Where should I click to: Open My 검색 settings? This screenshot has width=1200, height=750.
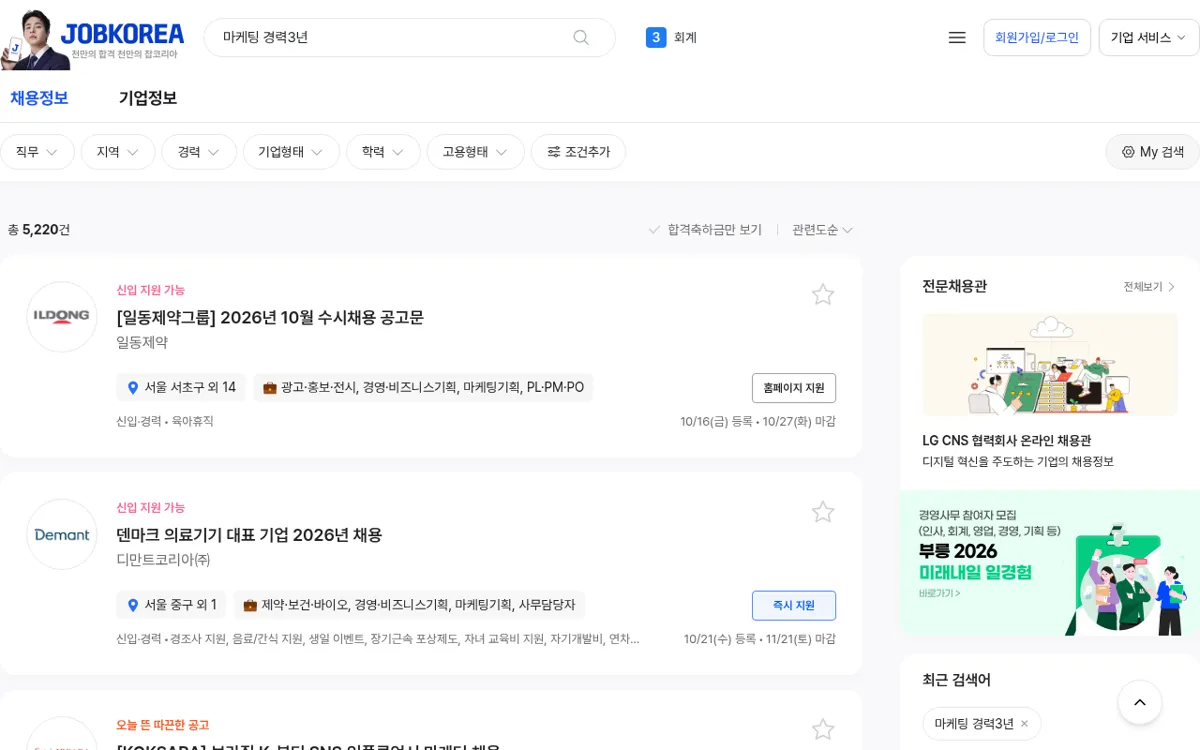click(x=1152, y=152)
